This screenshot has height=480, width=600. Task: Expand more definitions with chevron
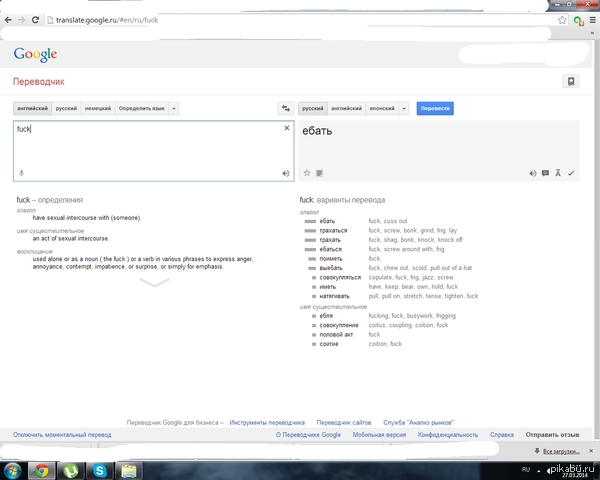point(155,282)
